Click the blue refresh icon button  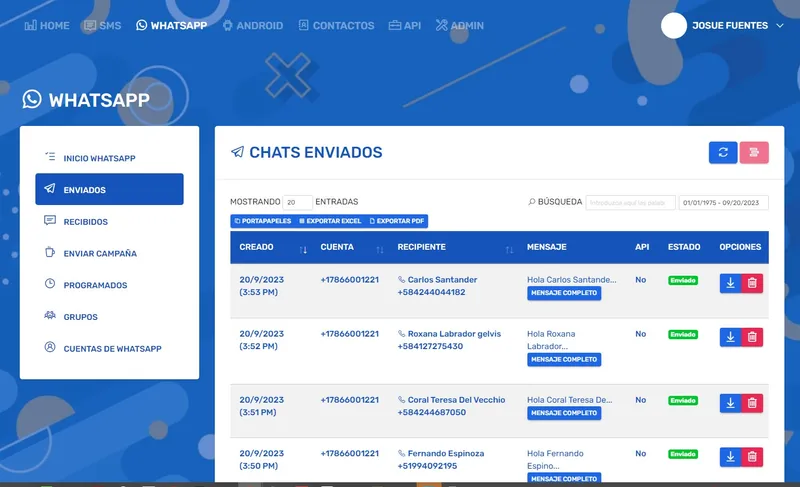click(x=722, y=152)
